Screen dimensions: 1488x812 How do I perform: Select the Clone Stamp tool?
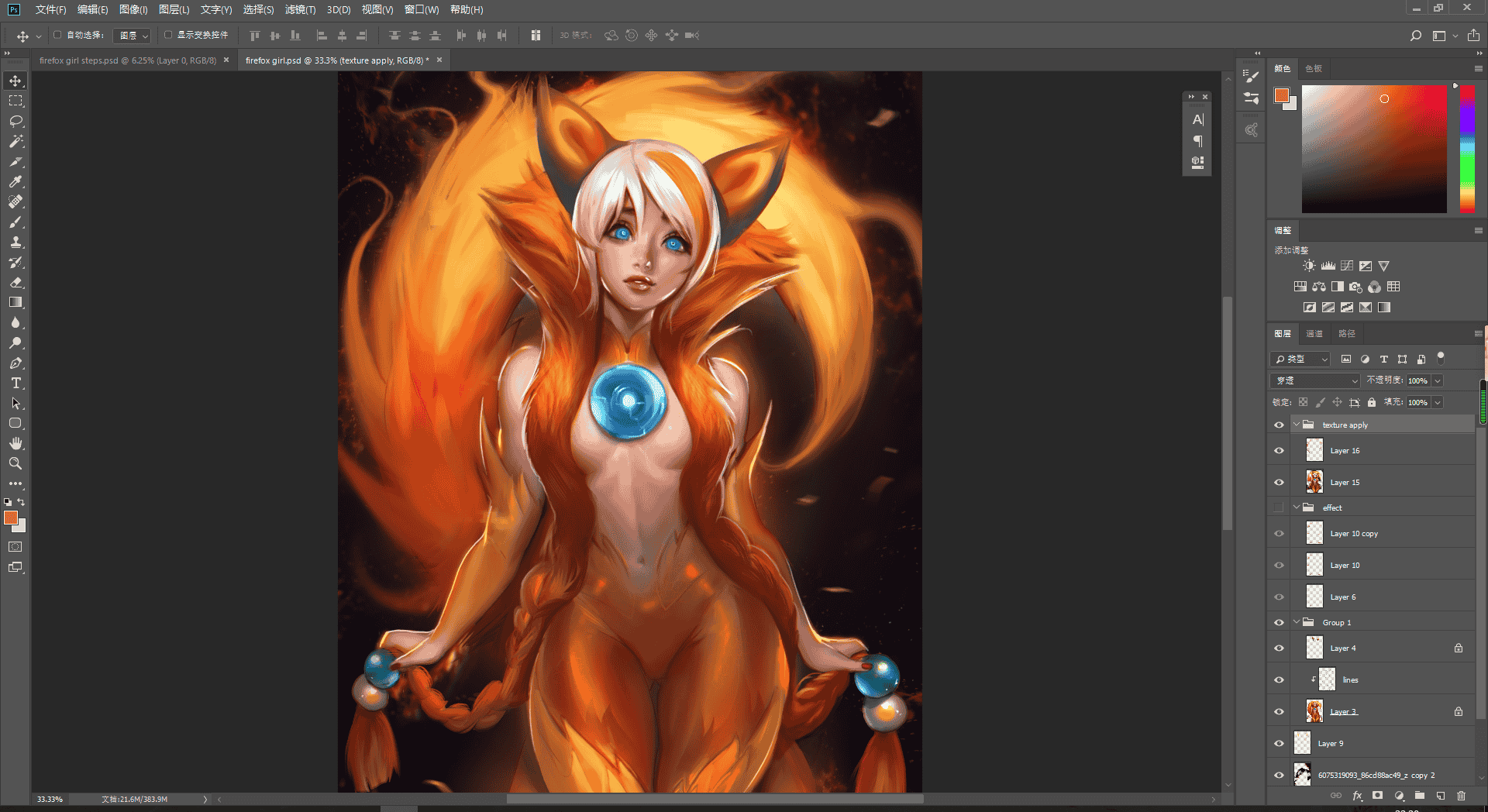[15, 242]
